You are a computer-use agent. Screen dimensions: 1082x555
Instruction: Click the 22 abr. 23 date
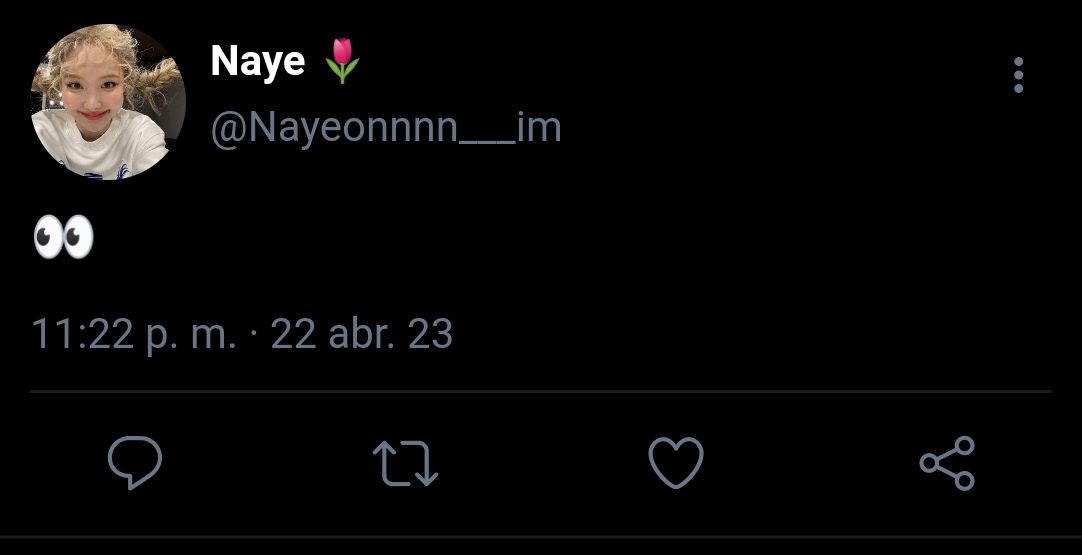point(362,334)
